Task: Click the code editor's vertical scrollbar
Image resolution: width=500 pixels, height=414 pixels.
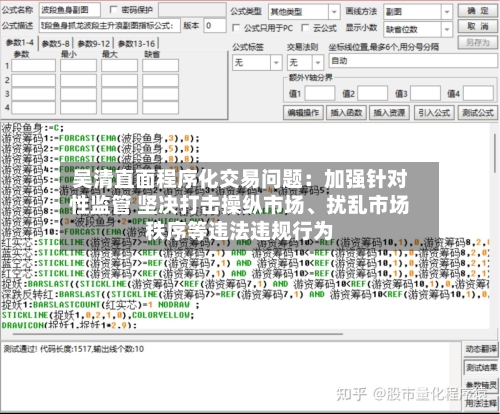Action: pos(494,152)
